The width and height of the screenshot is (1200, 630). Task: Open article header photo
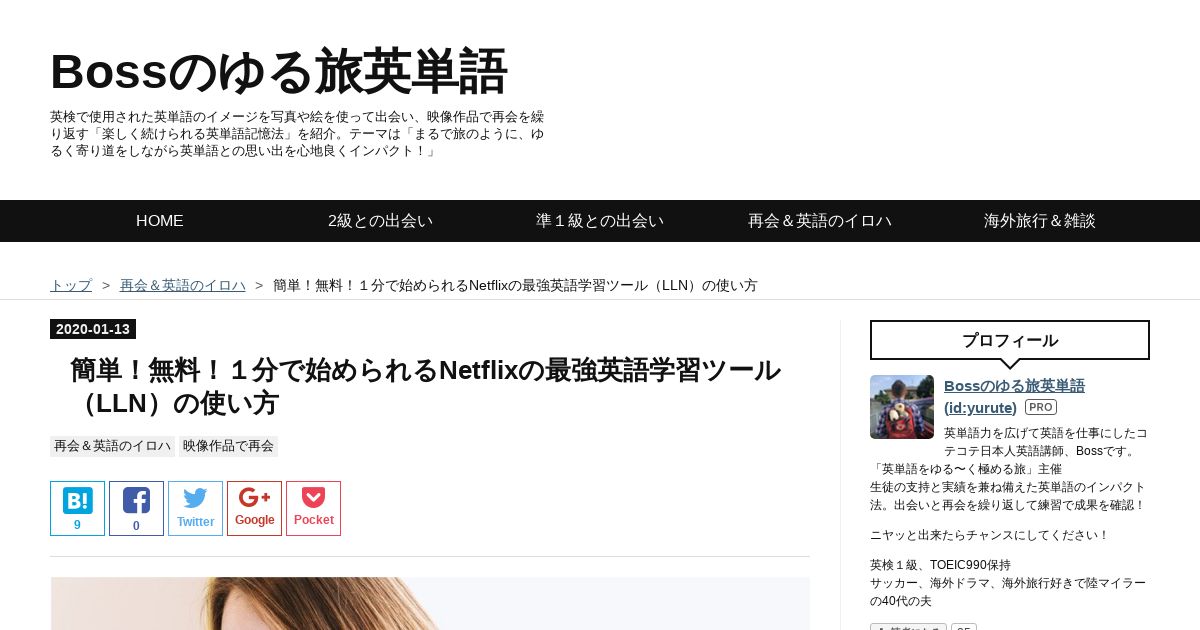(430, 603)
